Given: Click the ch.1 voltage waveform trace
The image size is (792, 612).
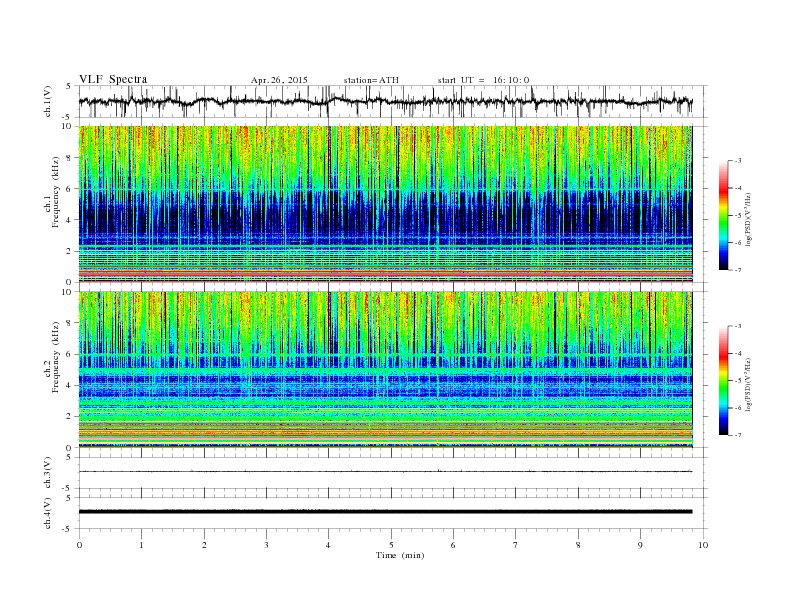Looking at the screenshot, I should point(385,101).
